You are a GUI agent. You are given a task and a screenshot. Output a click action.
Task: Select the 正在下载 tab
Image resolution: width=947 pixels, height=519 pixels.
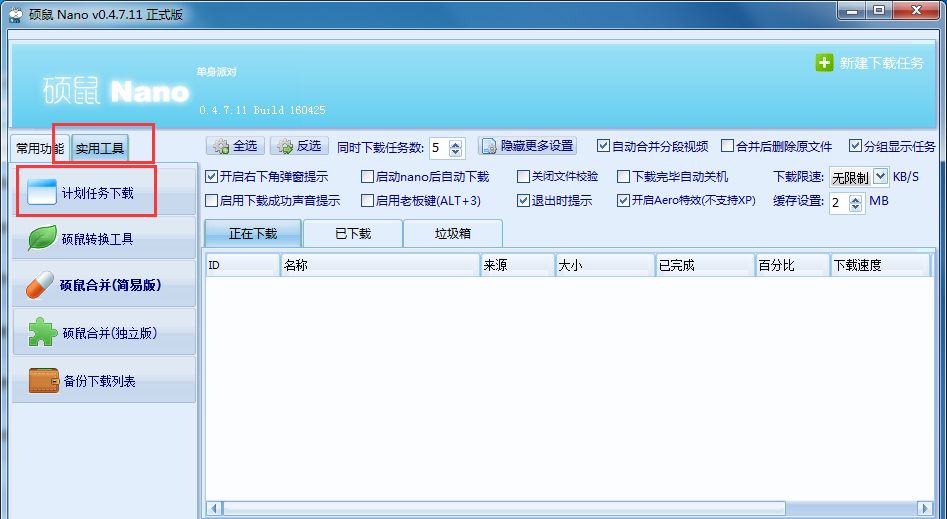pyautogui.click(x=253, y=233)
